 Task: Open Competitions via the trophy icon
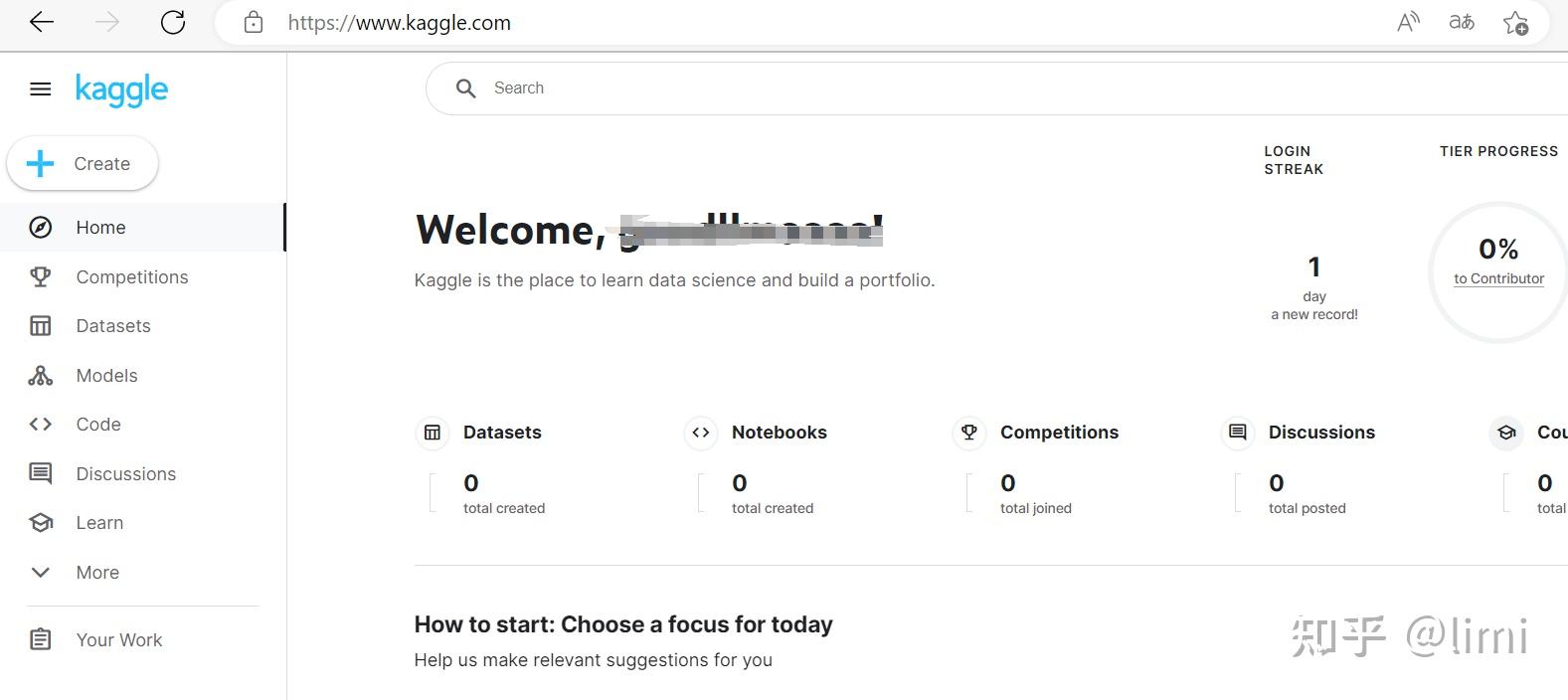(x=40, y=276)
